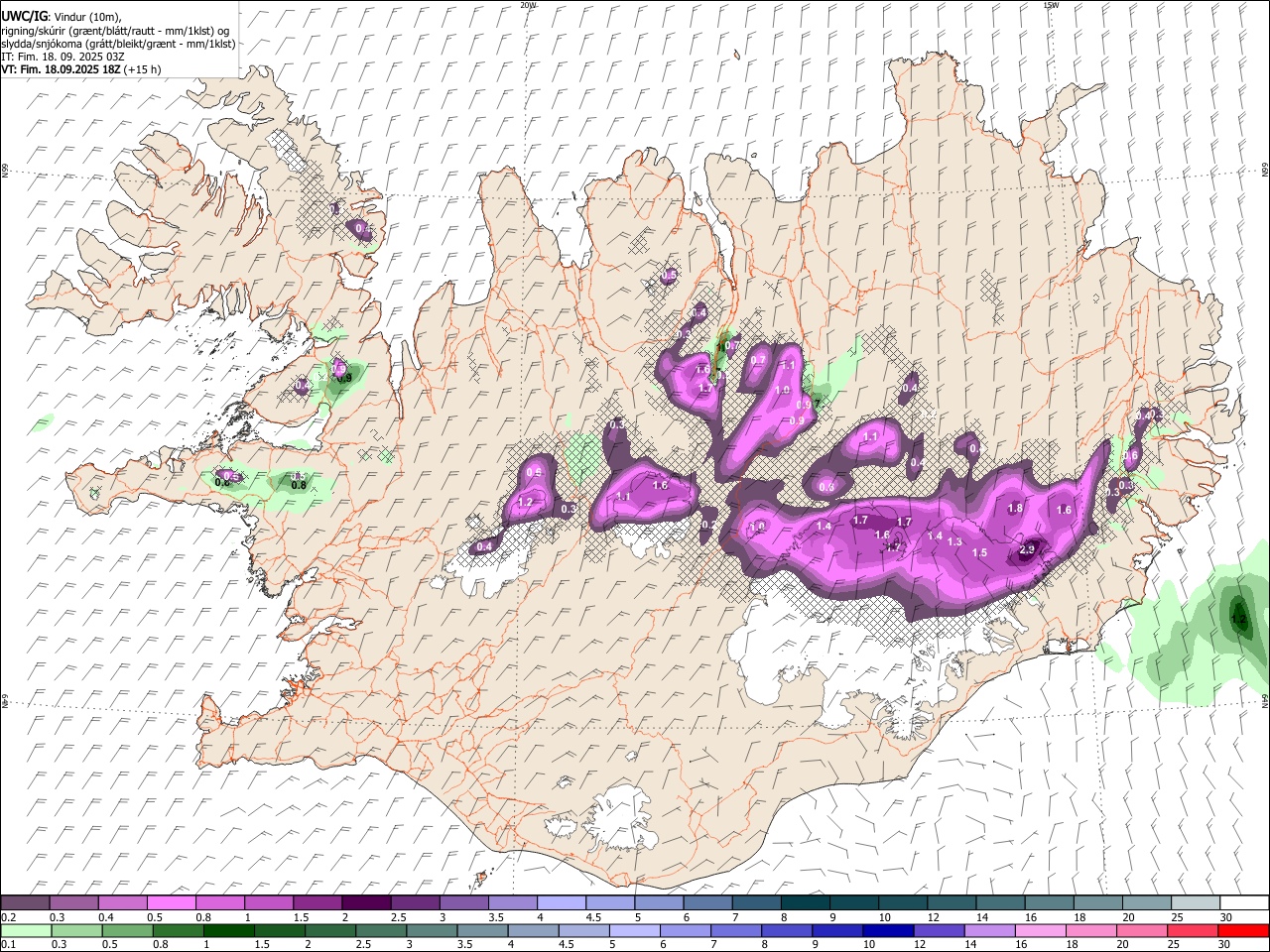The image size is (1270, 952).
Task: Click the 1.8 snowfall value on the map
Action: point(1015,508)
